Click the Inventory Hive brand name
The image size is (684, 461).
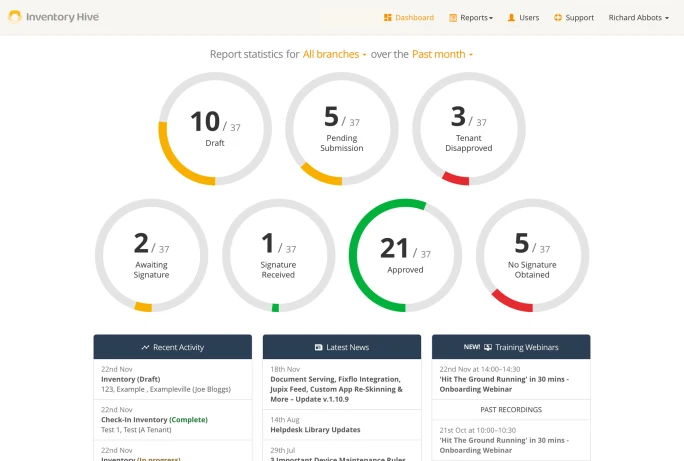(62, 17)
